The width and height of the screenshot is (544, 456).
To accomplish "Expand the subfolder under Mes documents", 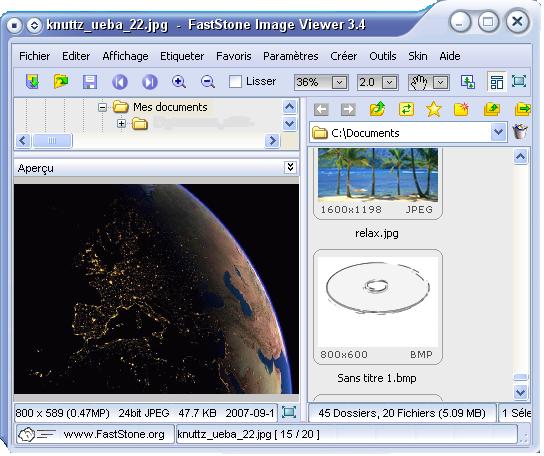I will coord(121,123).
